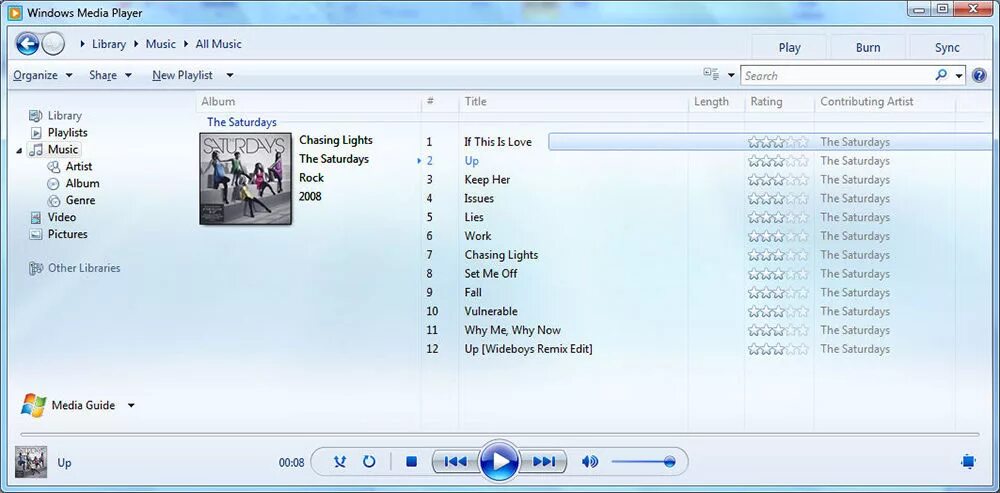Browse by Genre in the sidebar
1000x493 pixels.
(80, 200)
